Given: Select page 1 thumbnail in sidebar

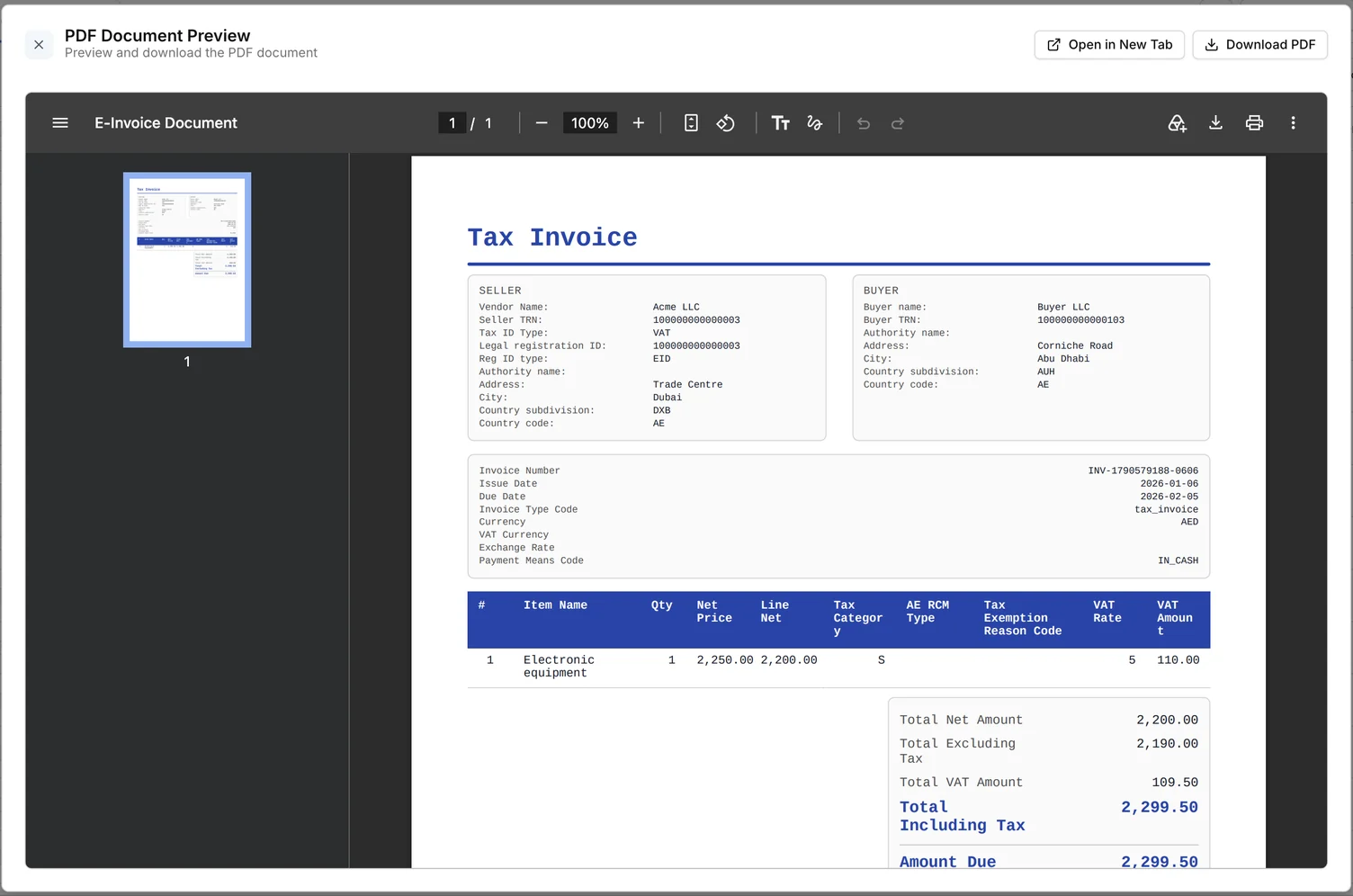Looking at the screenshot, I should point(187,260).
